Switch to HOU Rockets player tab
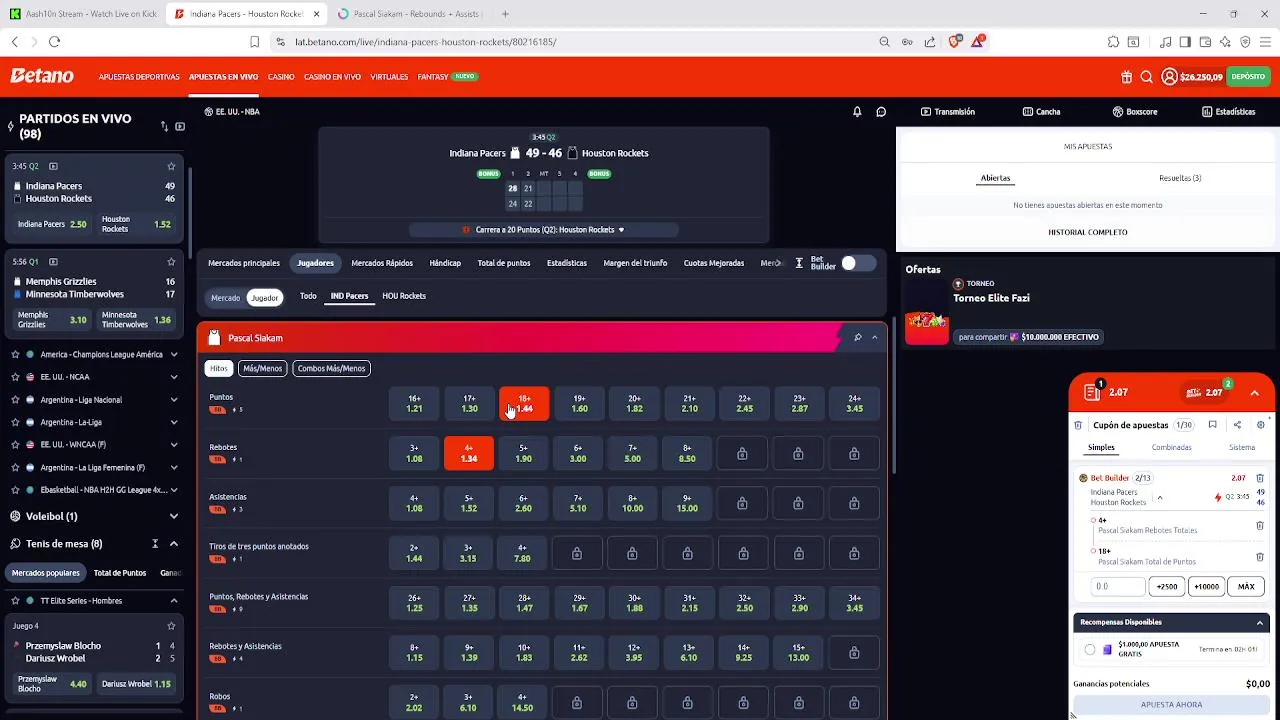 click(x=404, y=296)
